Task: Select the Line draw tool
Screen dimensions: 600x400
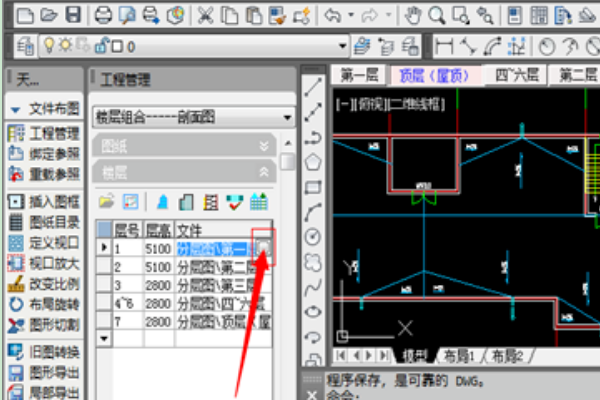Action: 313,87
